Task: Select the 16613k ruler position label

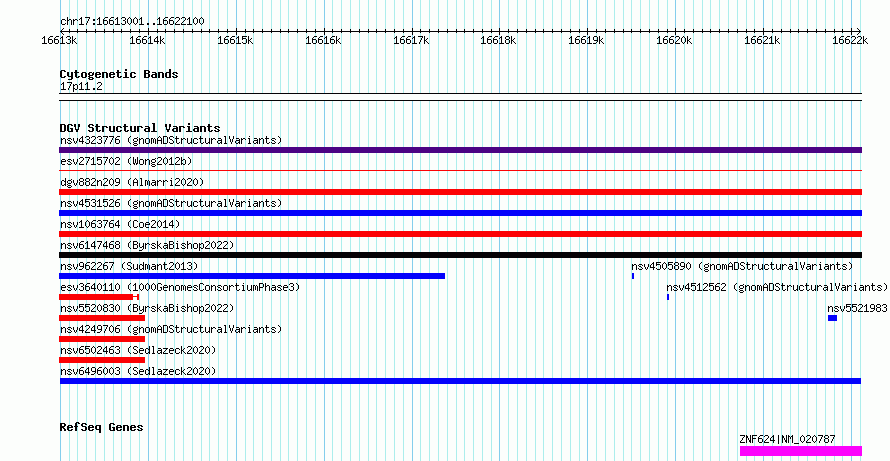Action: [x=60, y=40]
